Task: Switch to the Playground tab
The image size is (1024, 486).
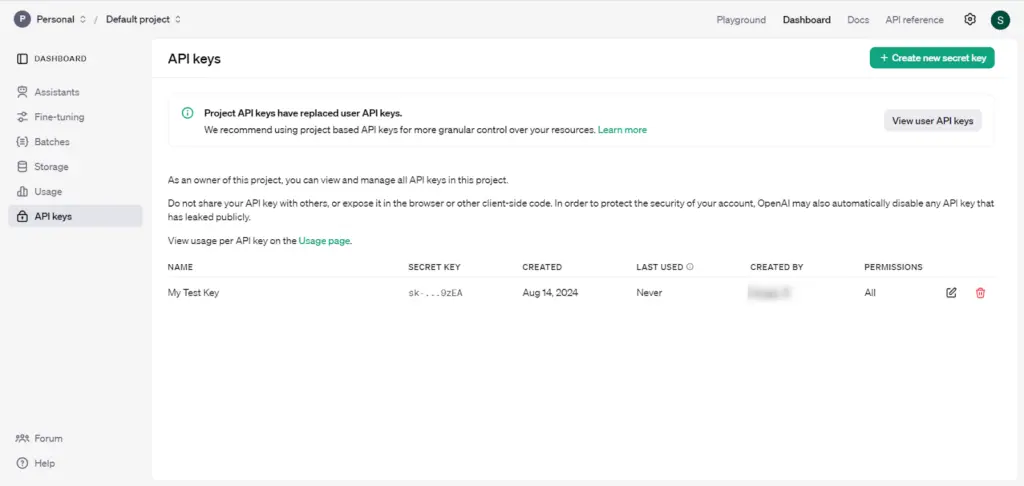Action: point(741,20)
